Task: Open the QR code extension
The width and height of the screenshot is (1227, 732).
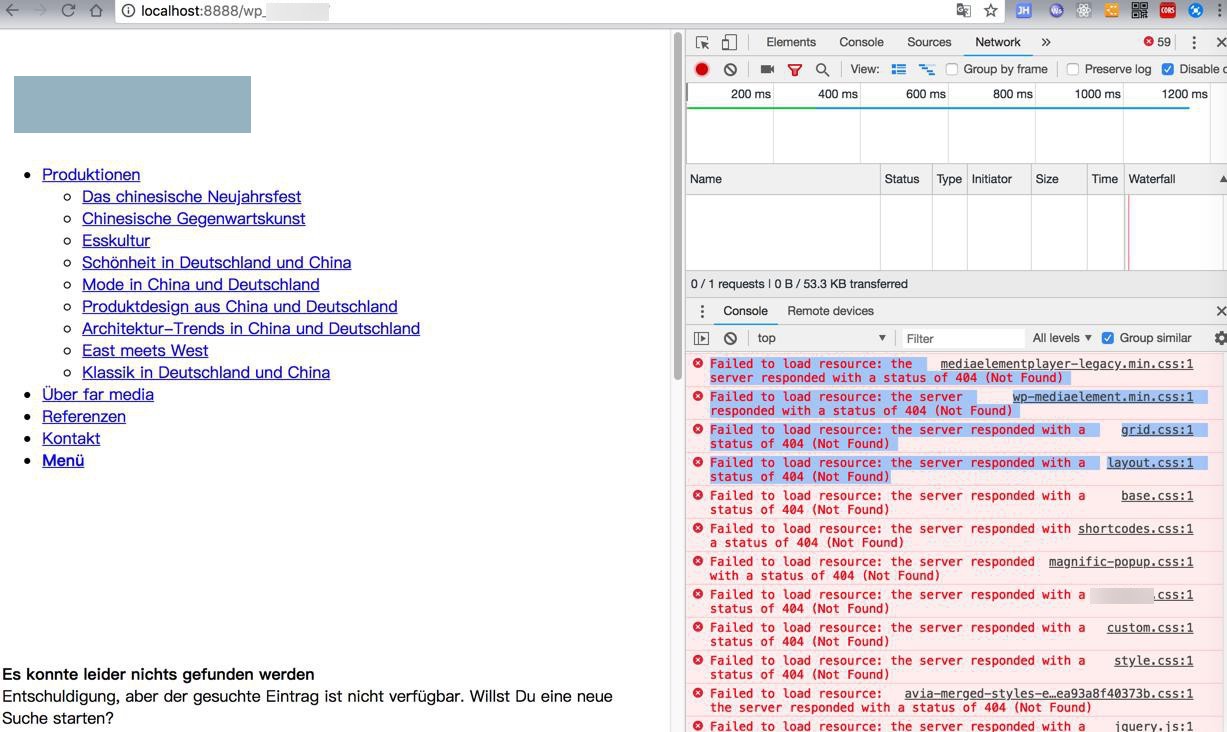Action: click(x=1139, y=10)
